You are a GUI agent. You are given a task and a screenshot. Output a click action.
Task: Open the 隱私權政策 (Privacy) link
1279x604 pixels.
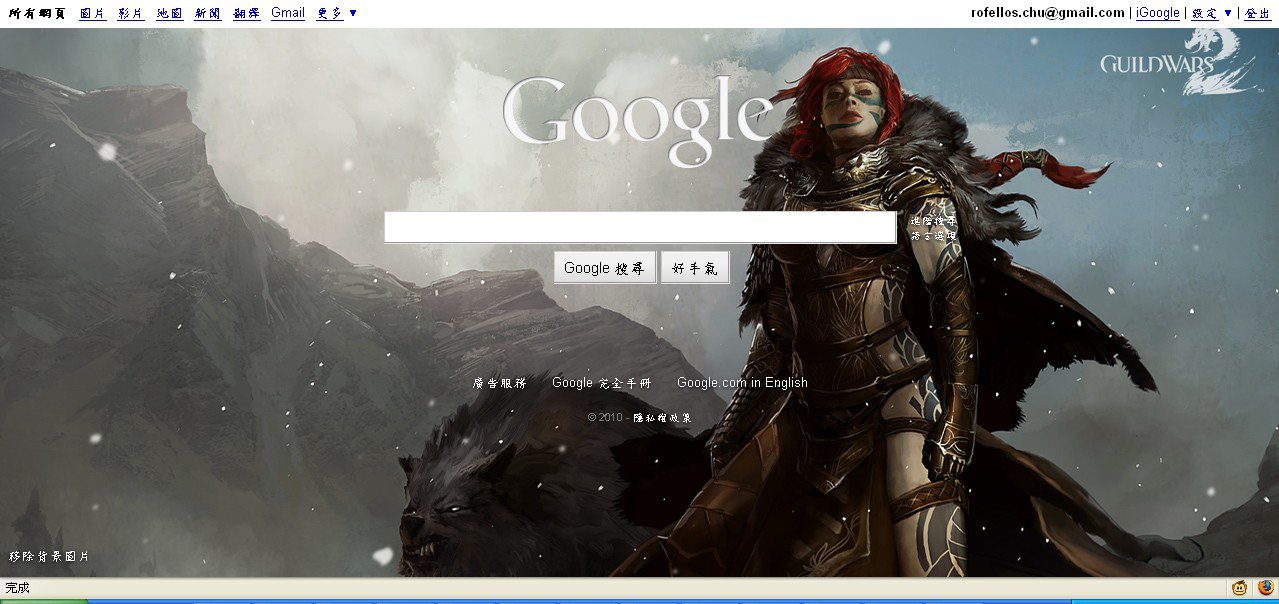point(662,418)
